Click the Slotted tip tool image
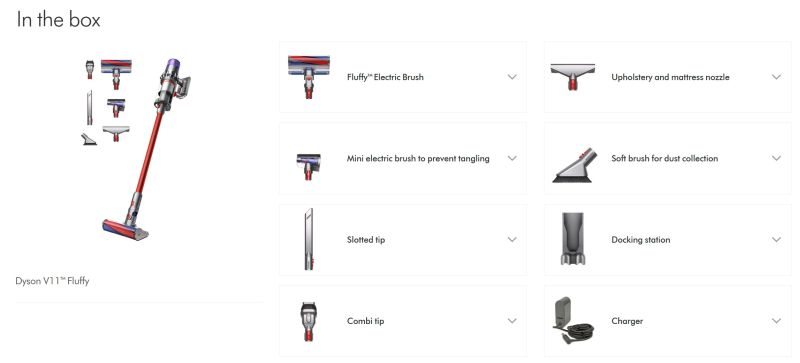 (308, 239)
